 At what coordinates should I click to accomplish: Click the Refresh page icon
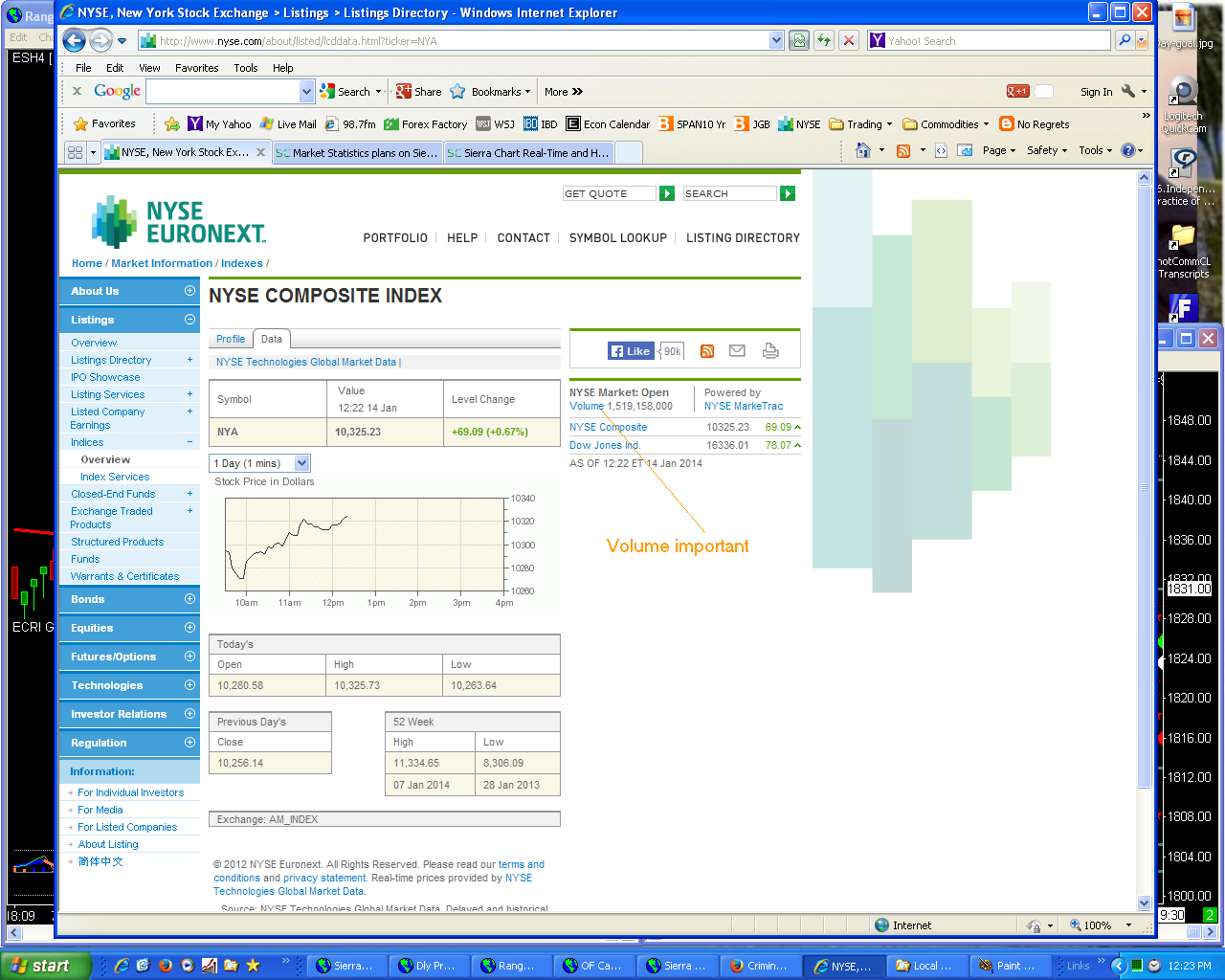pyautogui.click(x=824, y=41)
